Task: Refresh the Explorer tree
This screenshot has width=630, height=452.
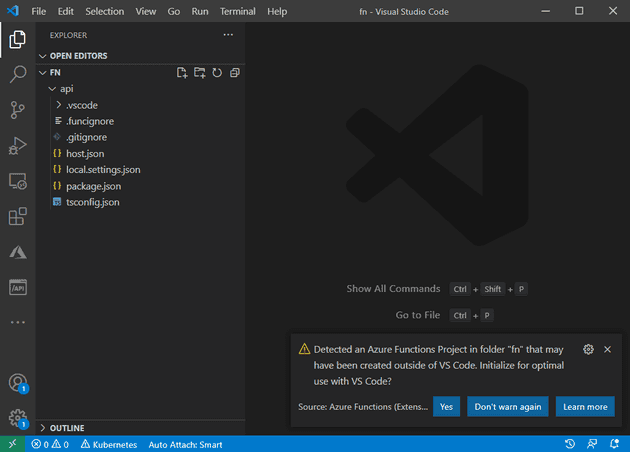Action: pos(217,73)
